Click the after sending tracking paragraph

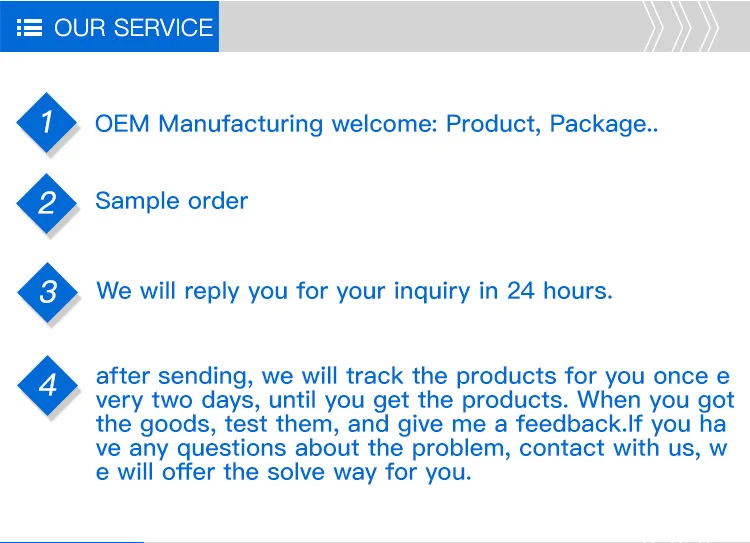click(x=414, y=424)
